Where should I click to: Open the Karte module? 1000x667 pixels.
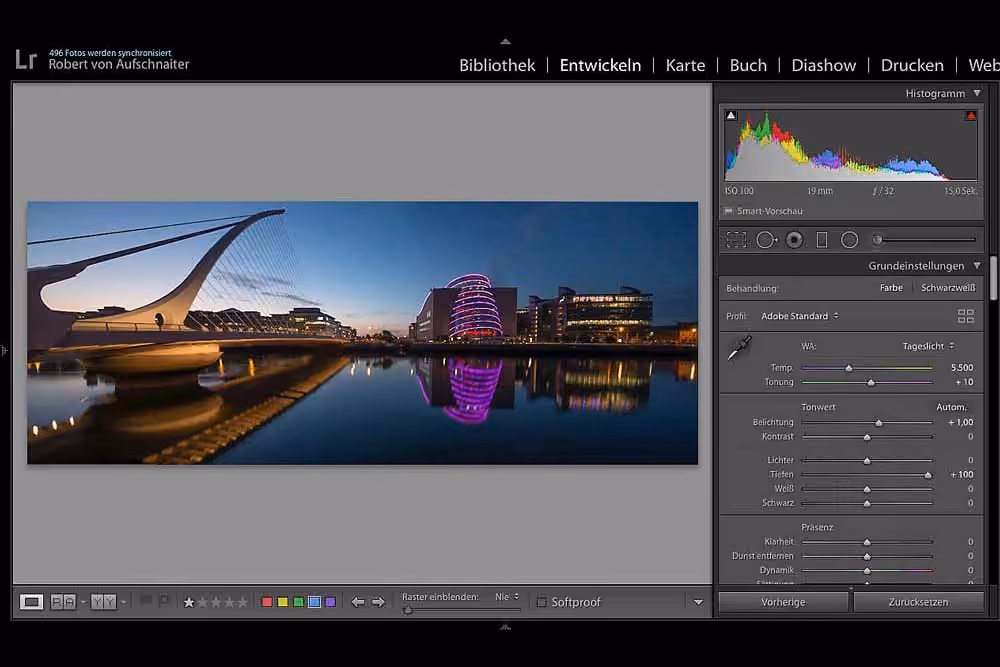click(x=686, y=66)
